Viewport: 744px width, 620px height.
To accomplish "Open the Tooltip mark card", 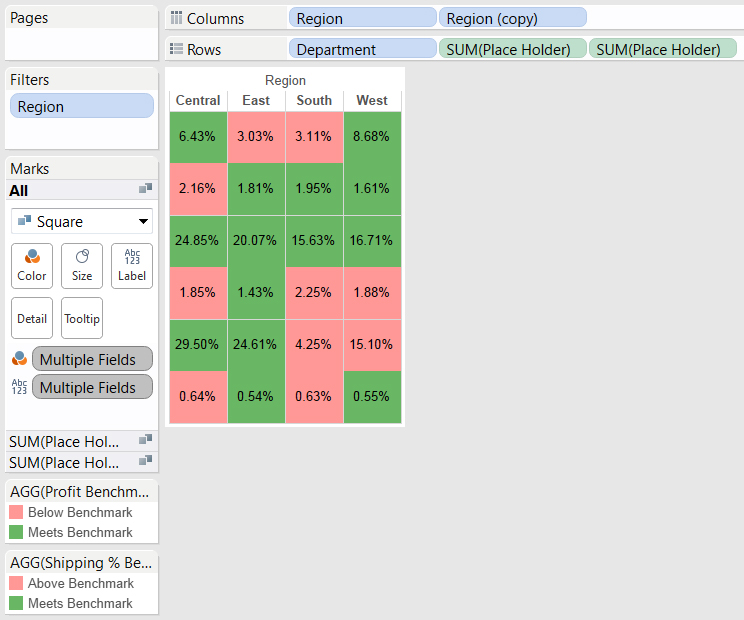I will pyautogui.click(x=82, y=318).
